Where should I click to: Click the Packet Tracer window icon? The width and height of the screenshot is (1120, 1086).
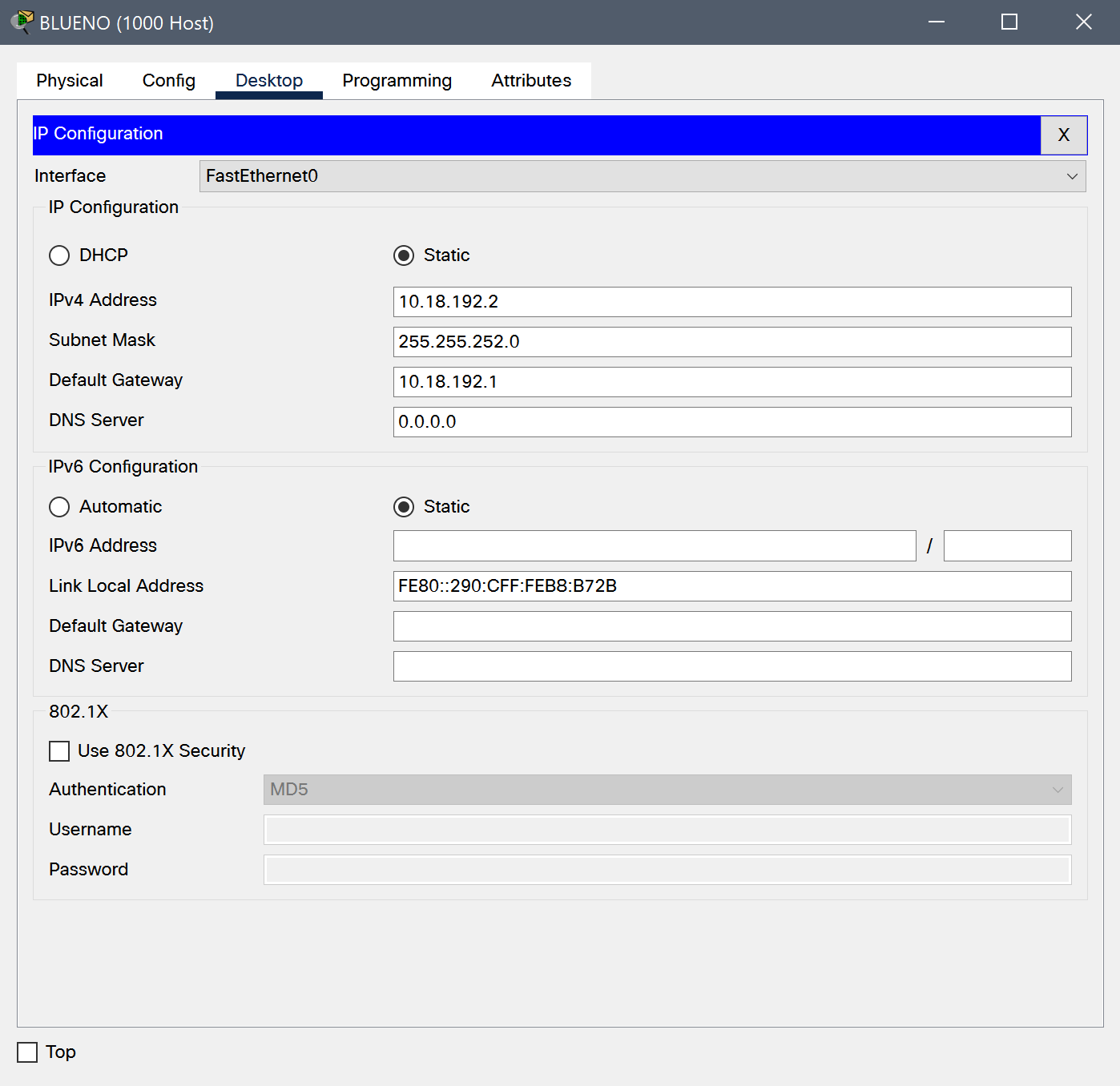click(22, 22)
